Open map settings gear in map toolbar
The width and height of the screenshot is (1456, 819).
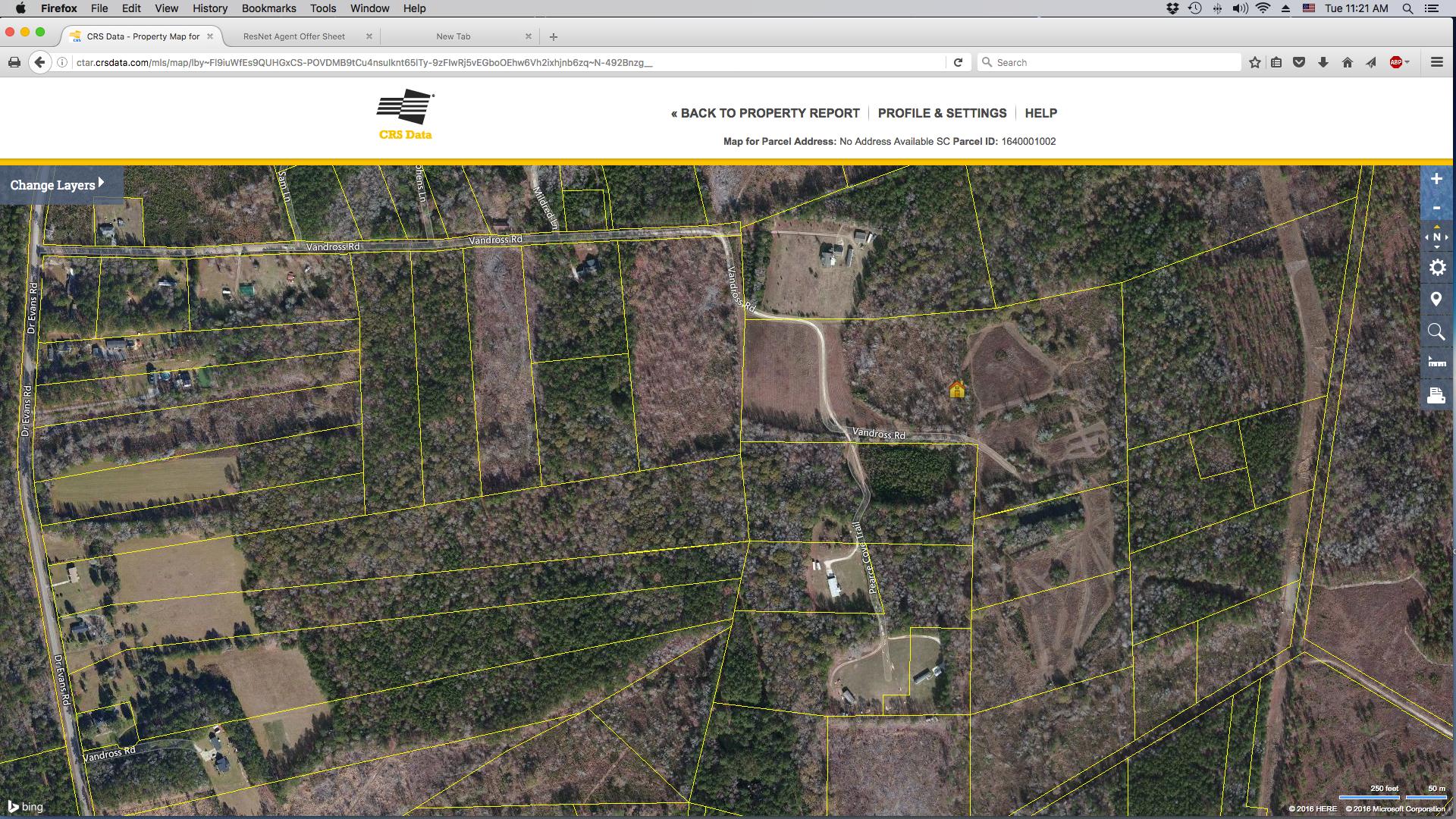(x=1436, y=268)
